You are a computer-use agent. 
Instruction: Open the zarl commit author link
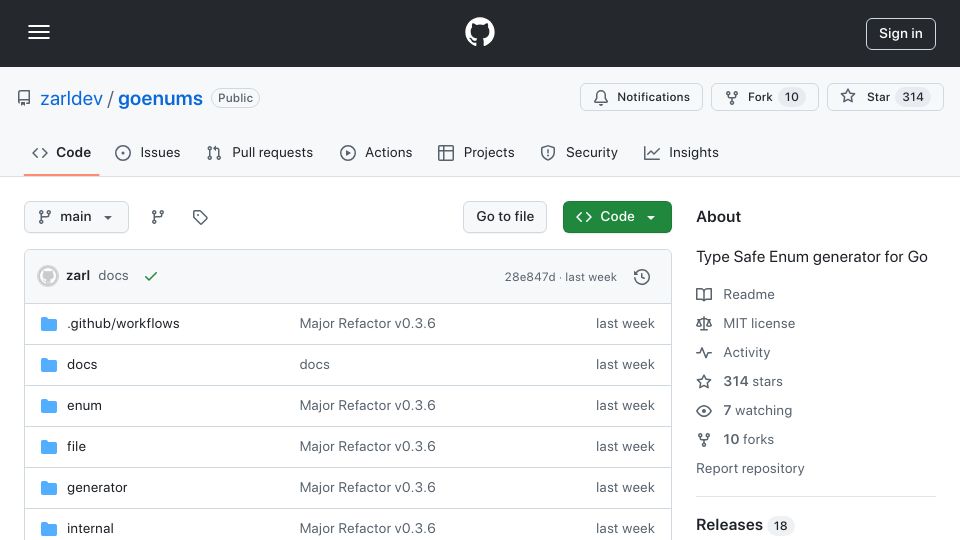tap(78, 276)
